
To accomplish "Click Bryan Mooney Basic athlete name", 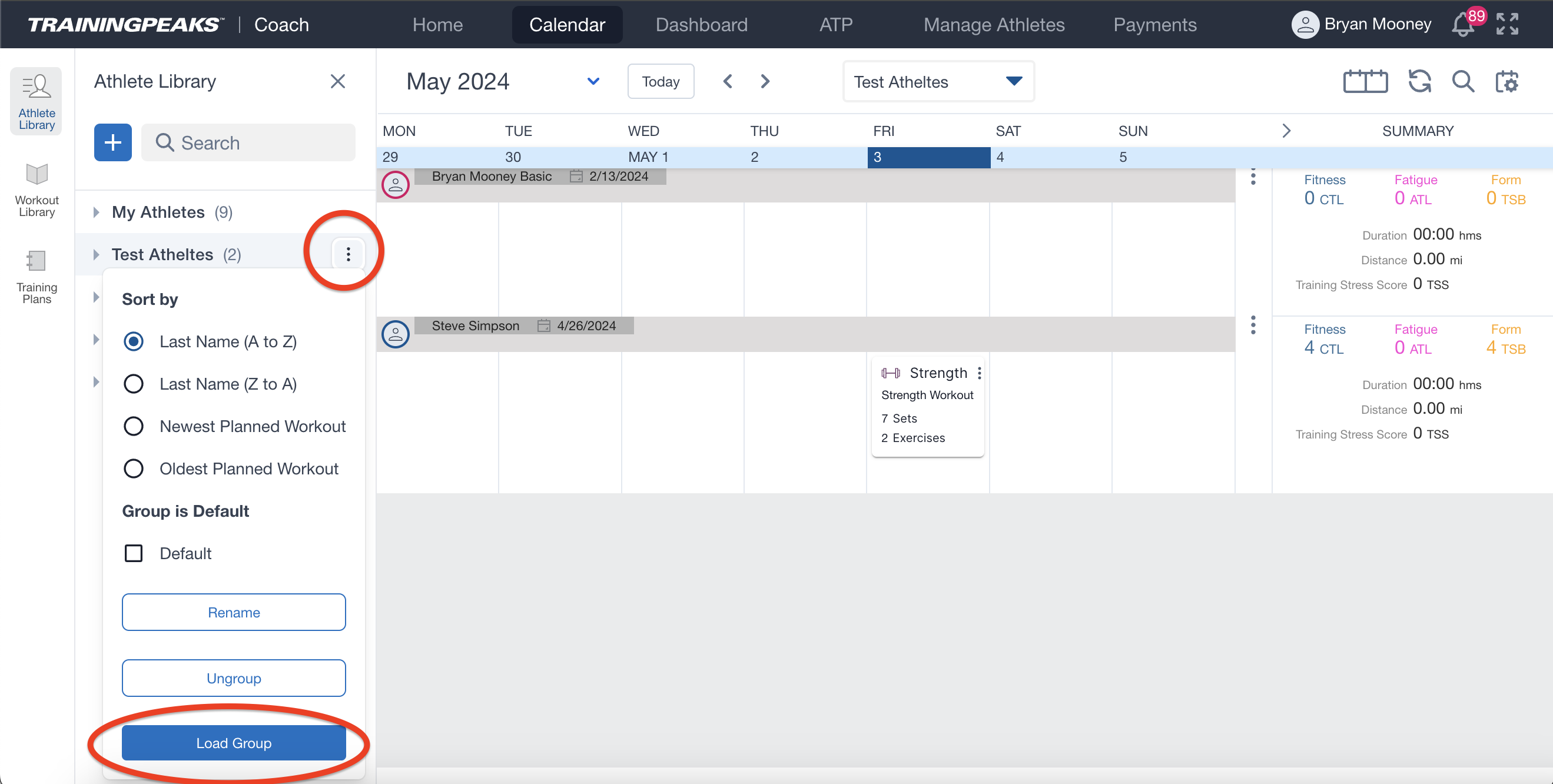I will tap(492, 177).
